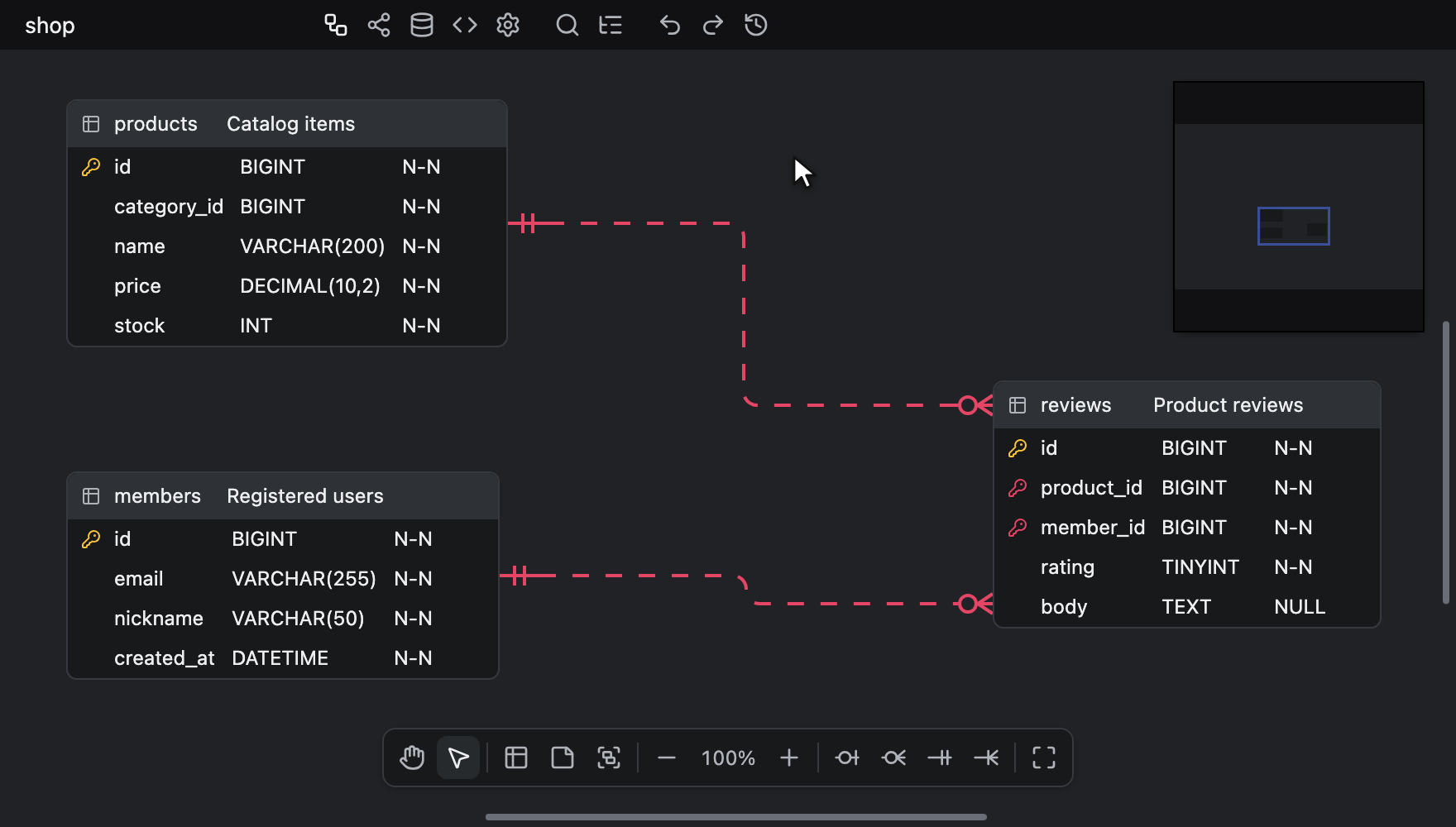This screenshot has height=827, width=1456.
Task: Click the zero-or-one relationship tool
Action: click(847, 758)
